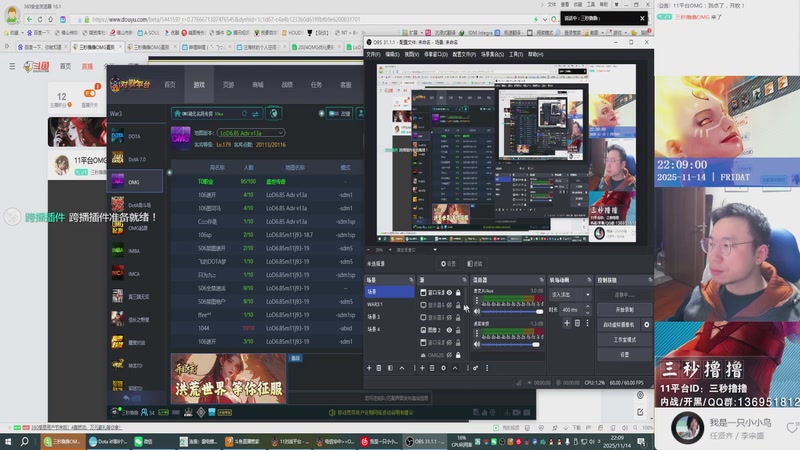Open transition properties three-dot menu
800x450 pixels.
click(x=587, y=323)
